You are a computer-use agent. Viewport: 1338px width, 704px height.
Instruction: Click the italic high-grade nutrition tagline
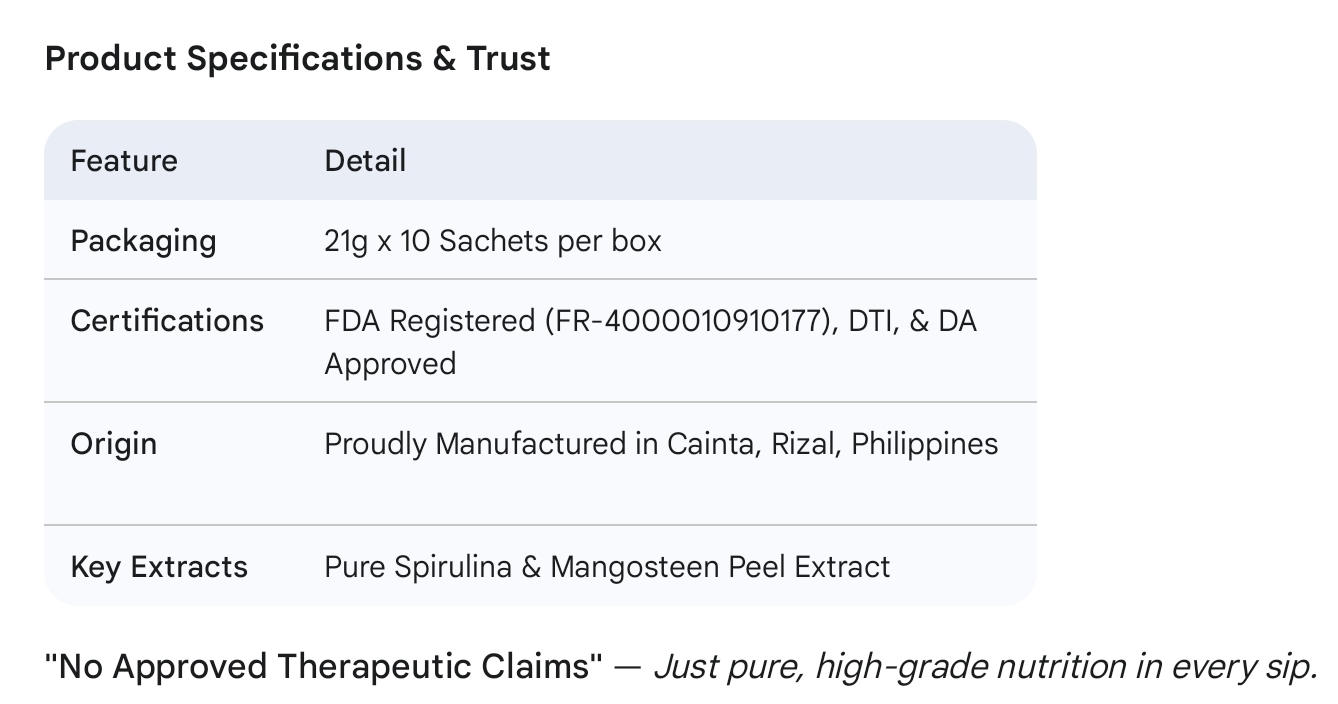point(984,666)
